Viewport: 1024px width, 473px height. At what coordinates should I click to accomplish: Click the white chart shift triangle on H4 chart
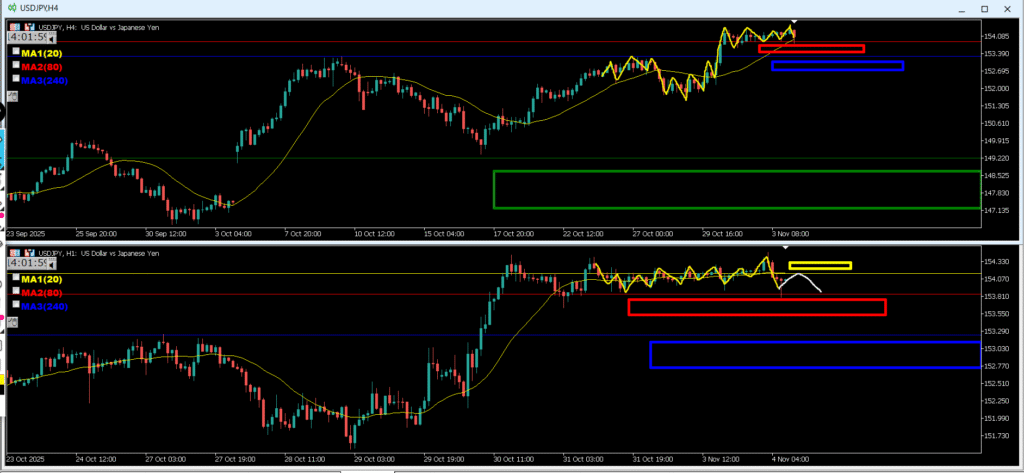click(x=794, y=21)
